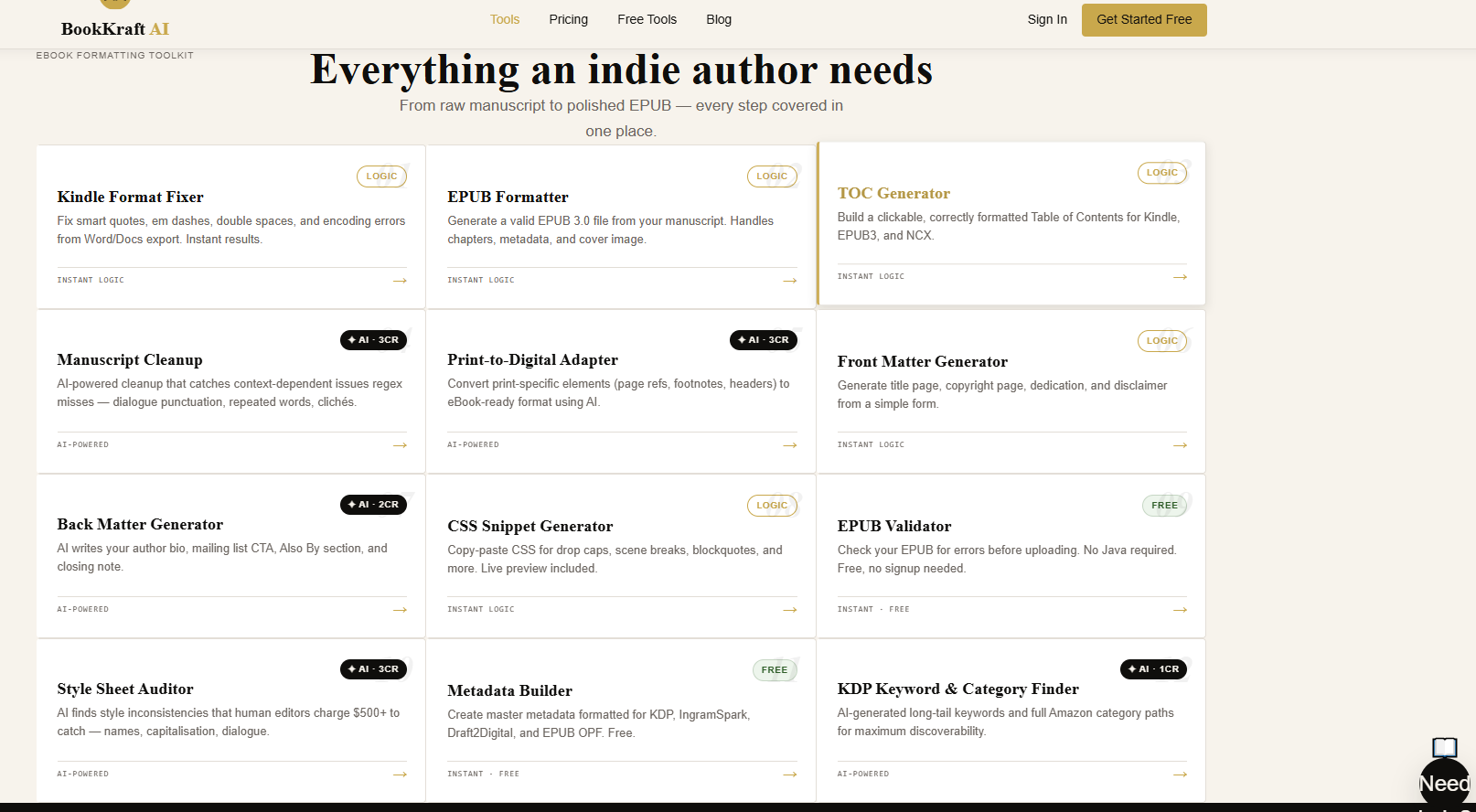Screen dimensions: 1476x812
Task: Open Free Tools in navigation
Action: (x=647, y=19)
